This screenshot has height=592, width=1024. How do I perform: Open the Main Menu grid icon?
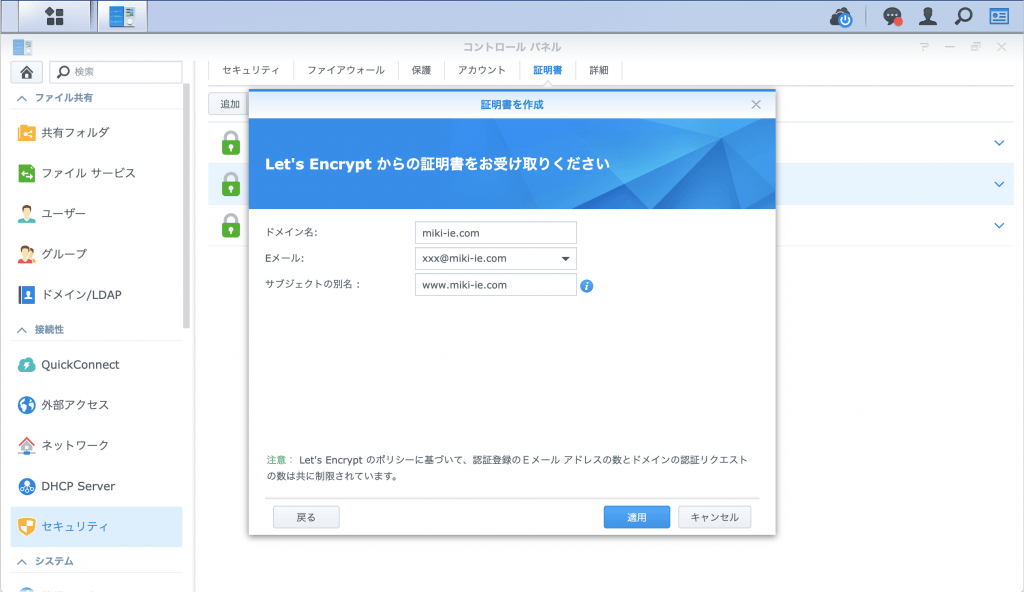[x=54, y=16]
